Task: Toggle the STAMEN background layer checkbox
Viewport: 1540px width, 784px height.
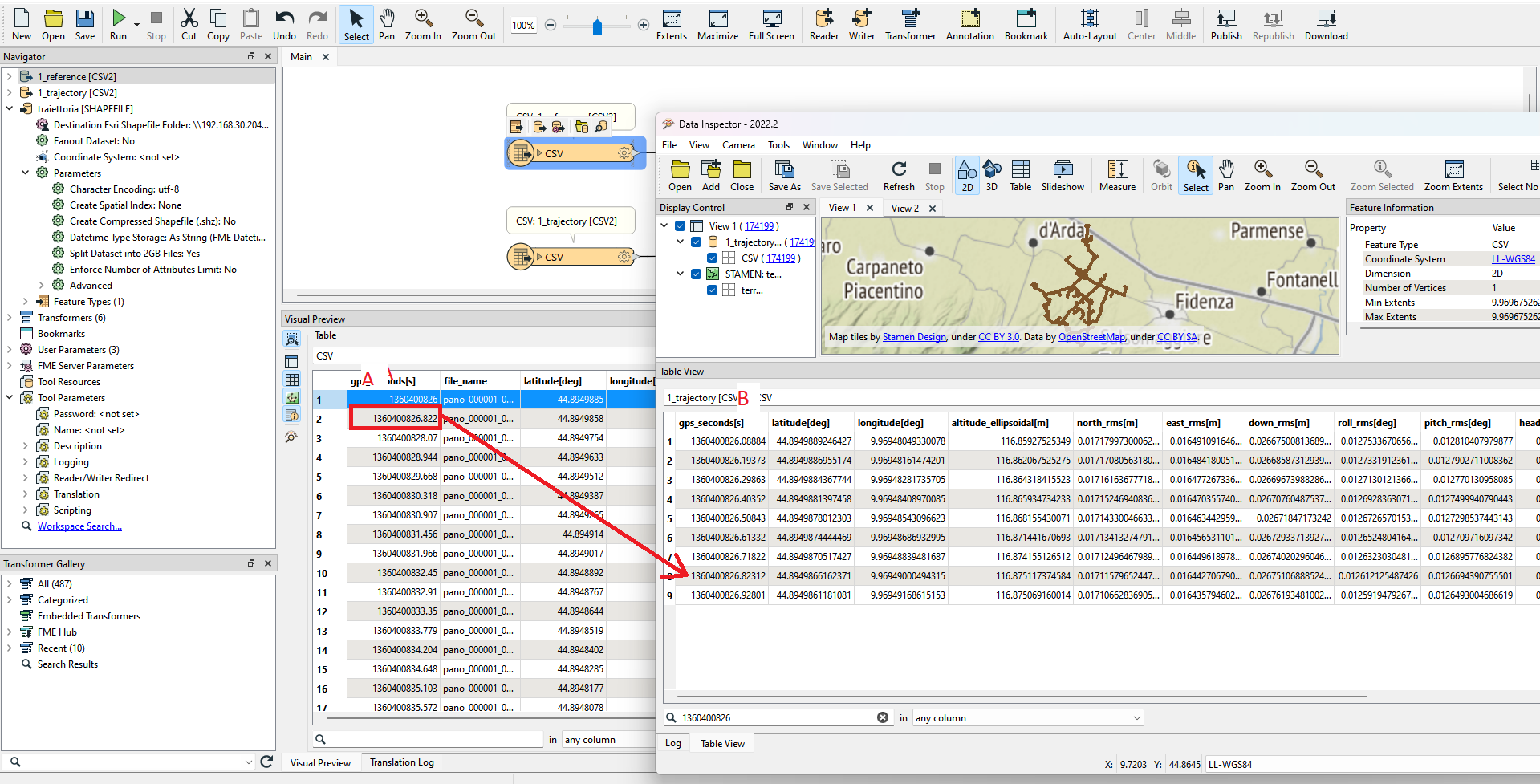Action: (x=696, y=274)
